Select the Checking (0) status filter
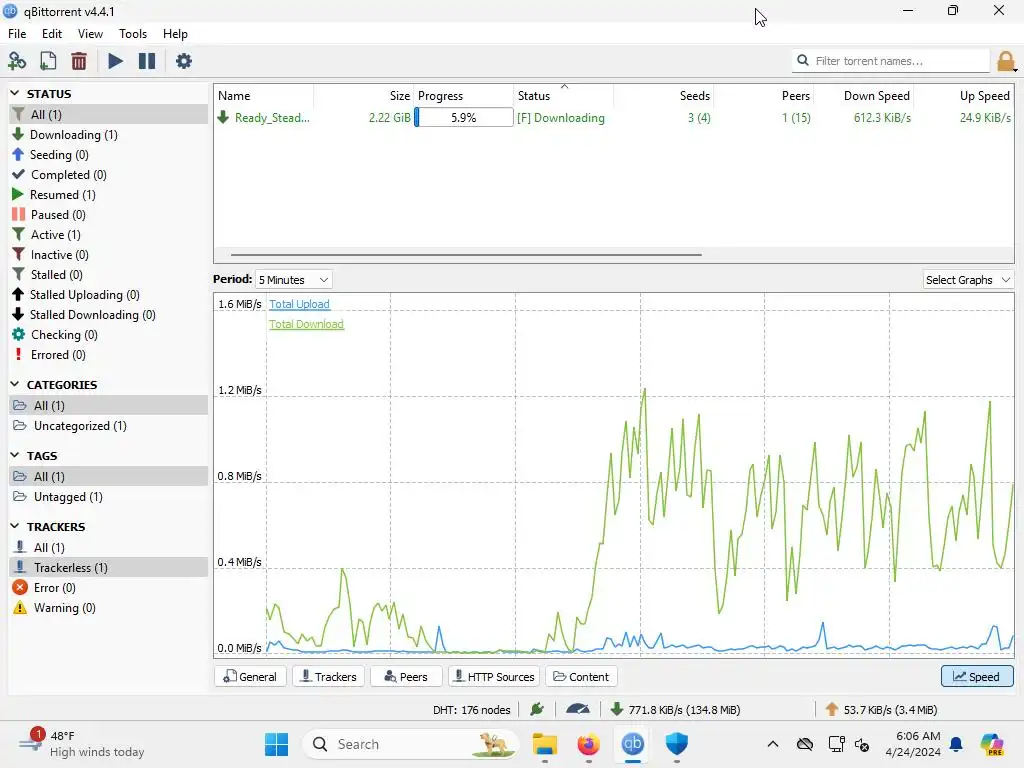This screenshot has width=1024, height=768. point(108,335)
